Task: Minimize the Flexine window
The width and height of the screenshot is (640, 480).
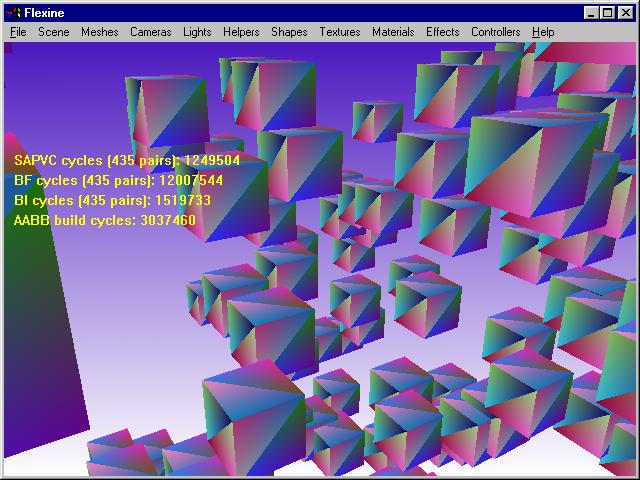Action: [591, 13]
